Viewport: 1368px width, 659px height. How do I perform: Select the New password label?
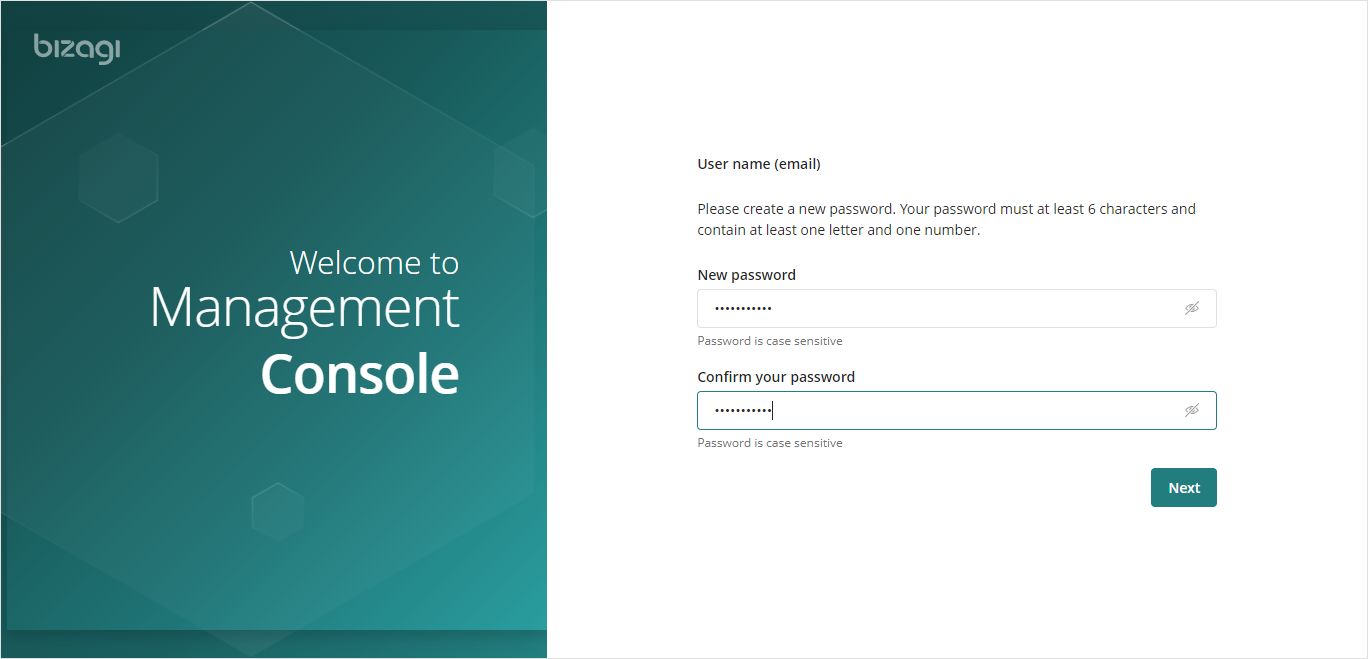click(746, 275)
